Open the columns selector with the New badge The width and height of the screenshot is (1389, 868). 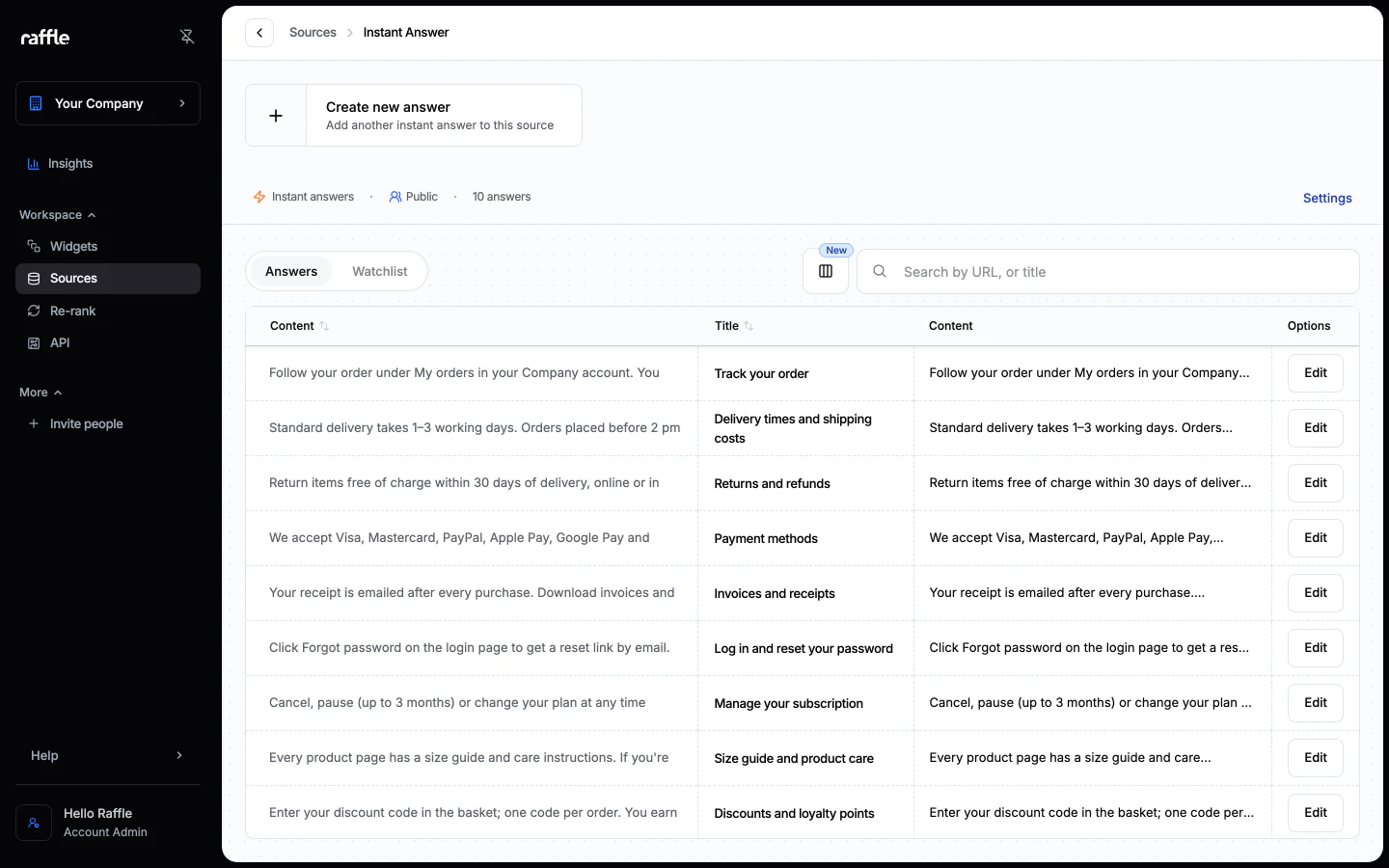click(x=826, y=272)
